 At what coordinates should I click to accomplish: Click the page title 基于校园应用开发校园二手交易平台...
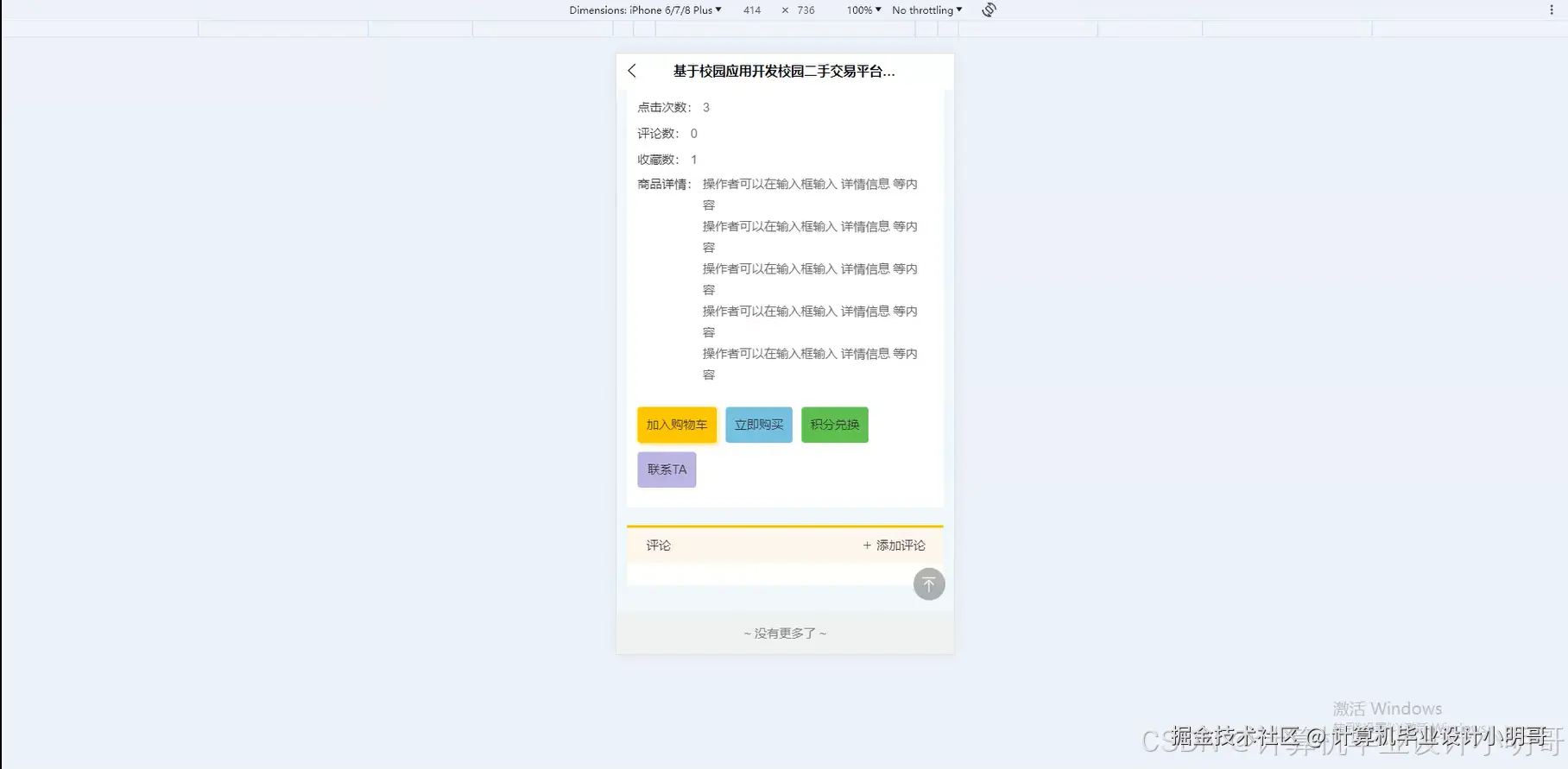pyautogui.click(x=784, y=71)
